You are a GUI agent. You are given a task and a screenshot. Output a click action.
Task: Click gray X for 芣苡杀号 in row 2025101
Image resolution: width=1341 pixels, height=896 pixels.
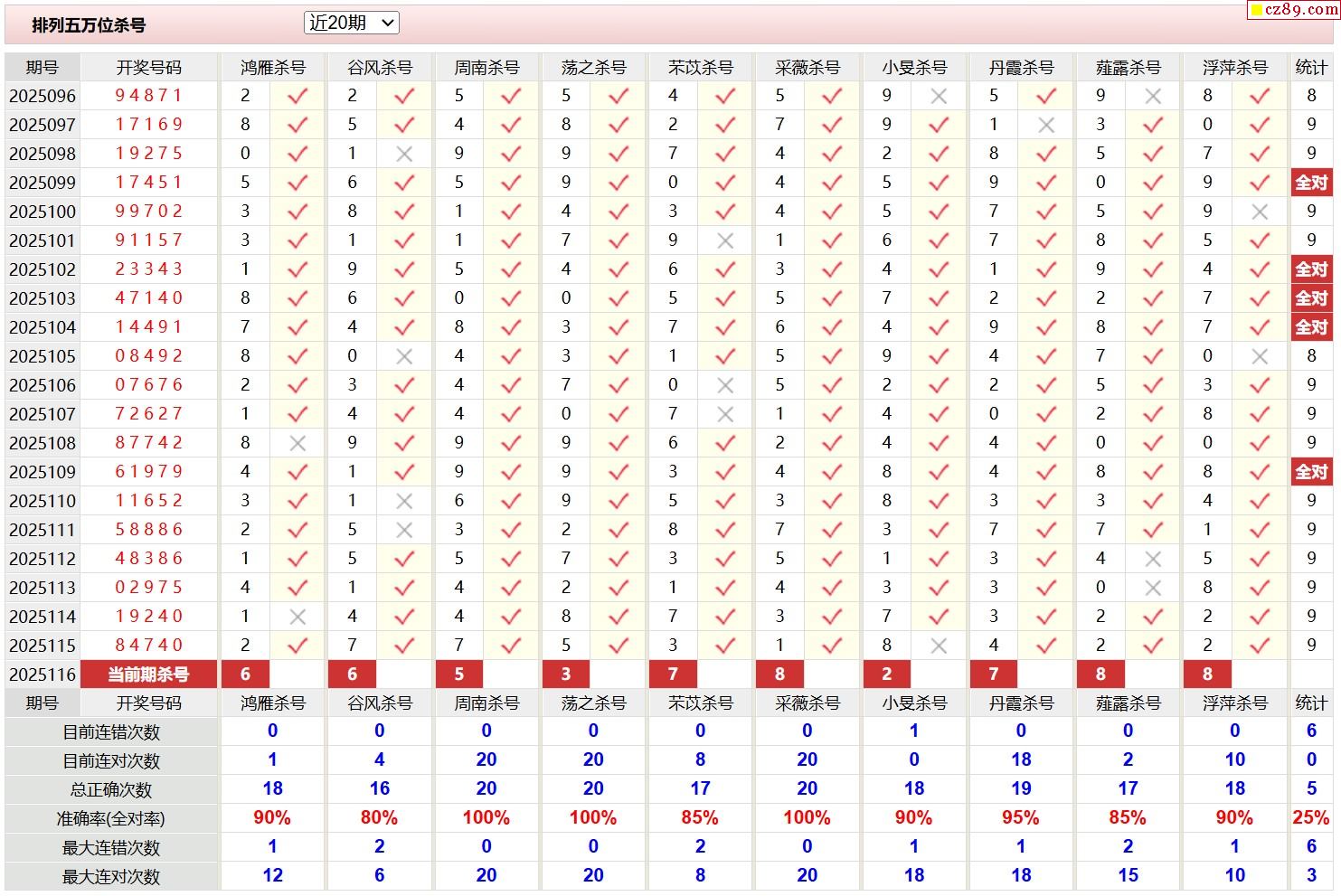[724, 241]
